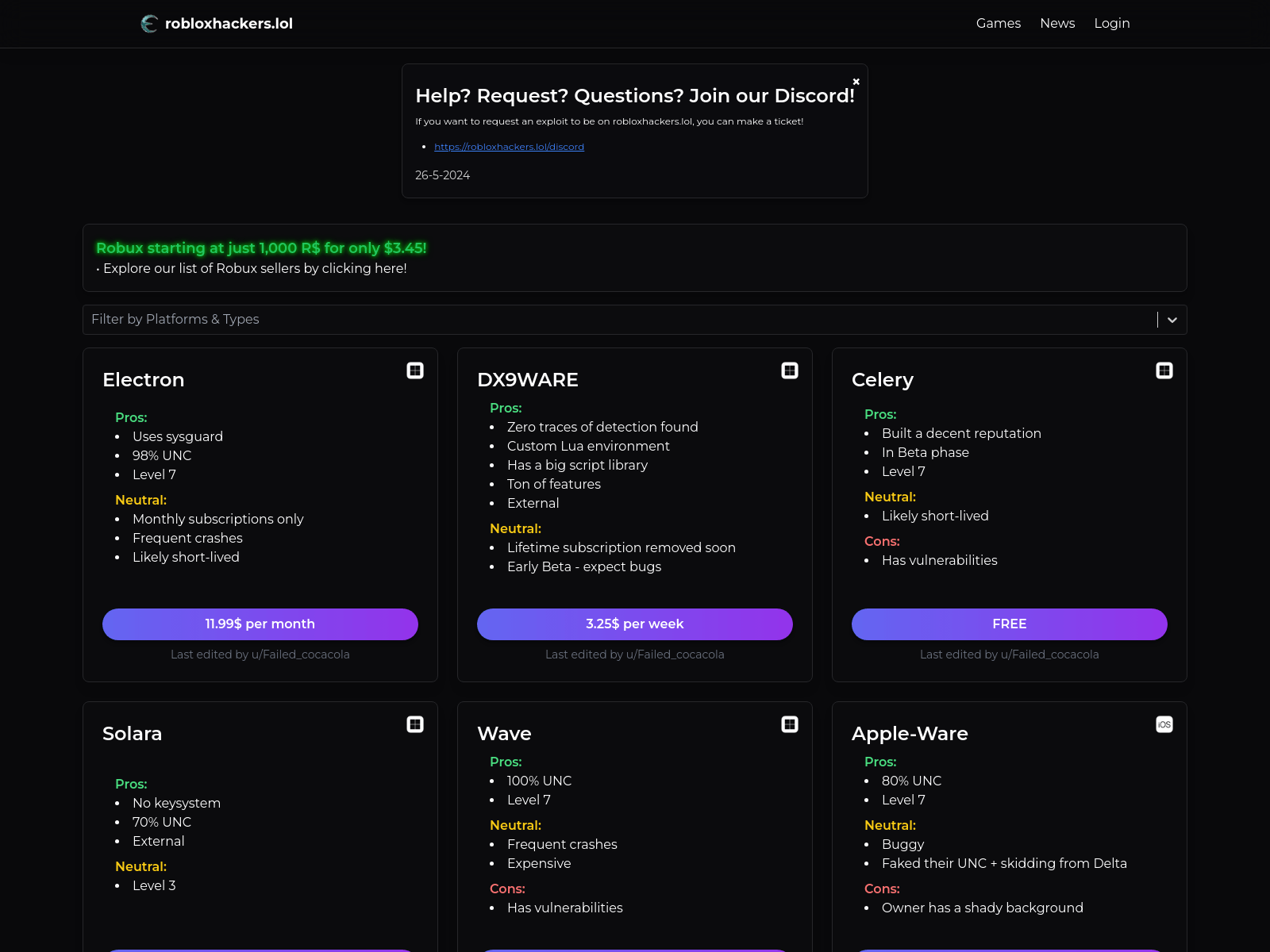The image size is (1270, 952).
Task: Click '70% UNC' in Solara pros
Action: pyautogui.click(x=162, y=822)
